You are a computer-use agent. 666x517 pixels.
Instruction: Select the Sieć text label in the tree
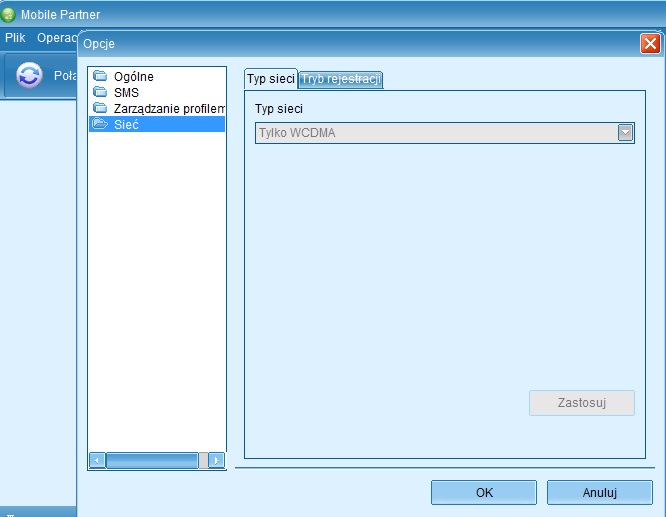coord(126,124)
